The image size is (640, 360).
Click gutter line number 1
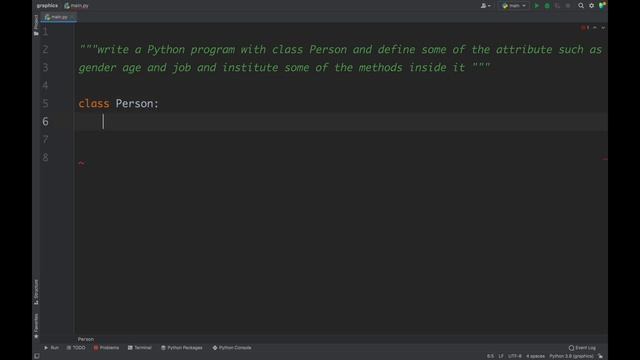(x=45, y=32)
